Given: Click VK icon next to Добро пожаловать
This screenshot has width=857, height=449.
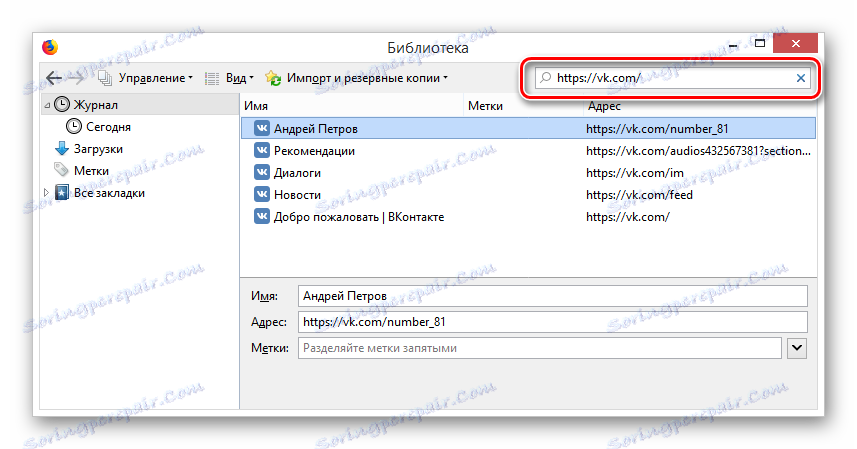Looking at the screenshot, I should tap(262, 216).
